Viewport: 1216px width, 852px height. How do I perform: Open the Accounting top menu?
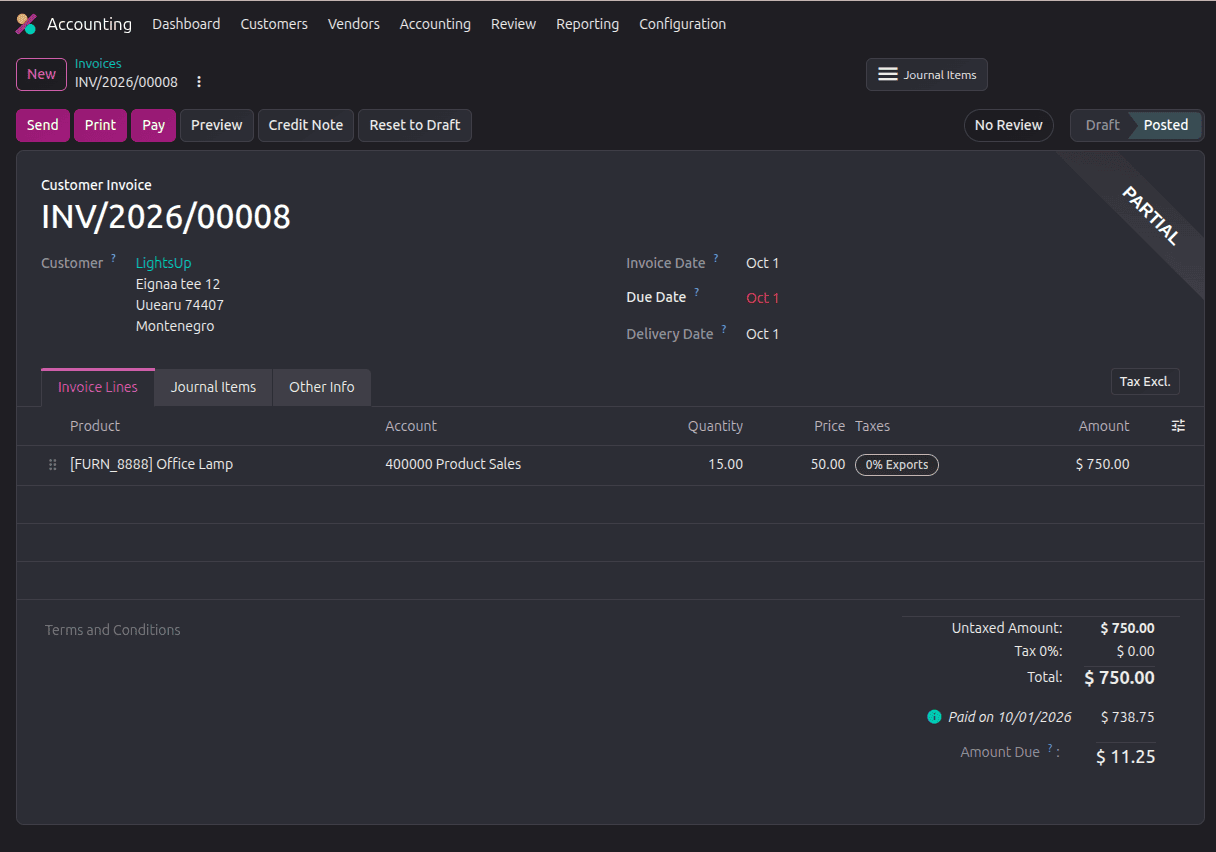click(x=435, y=24)
